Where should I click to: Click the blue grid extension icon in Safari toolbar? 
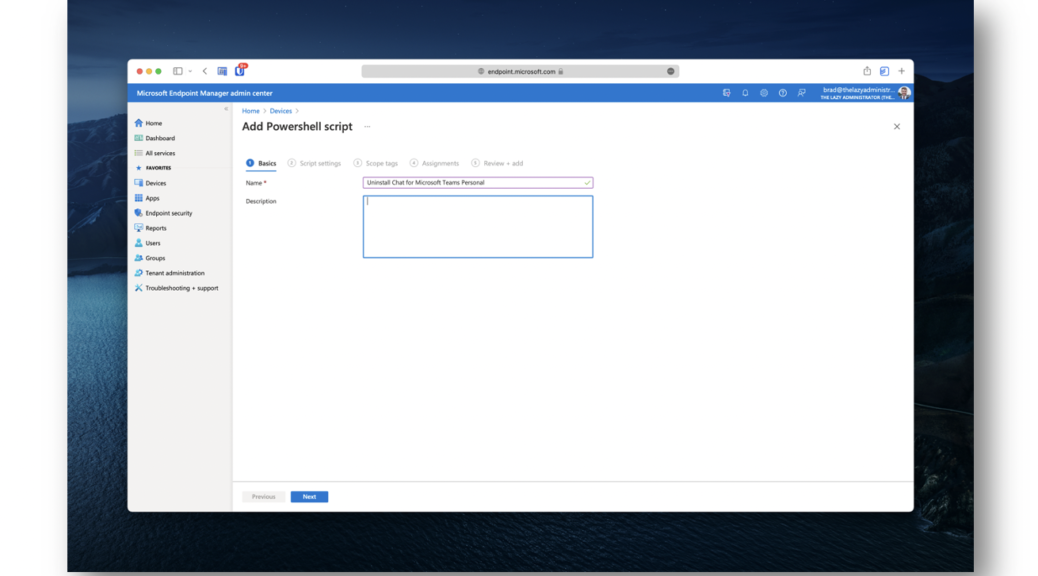pyautogui.click(x=222, y=72)
